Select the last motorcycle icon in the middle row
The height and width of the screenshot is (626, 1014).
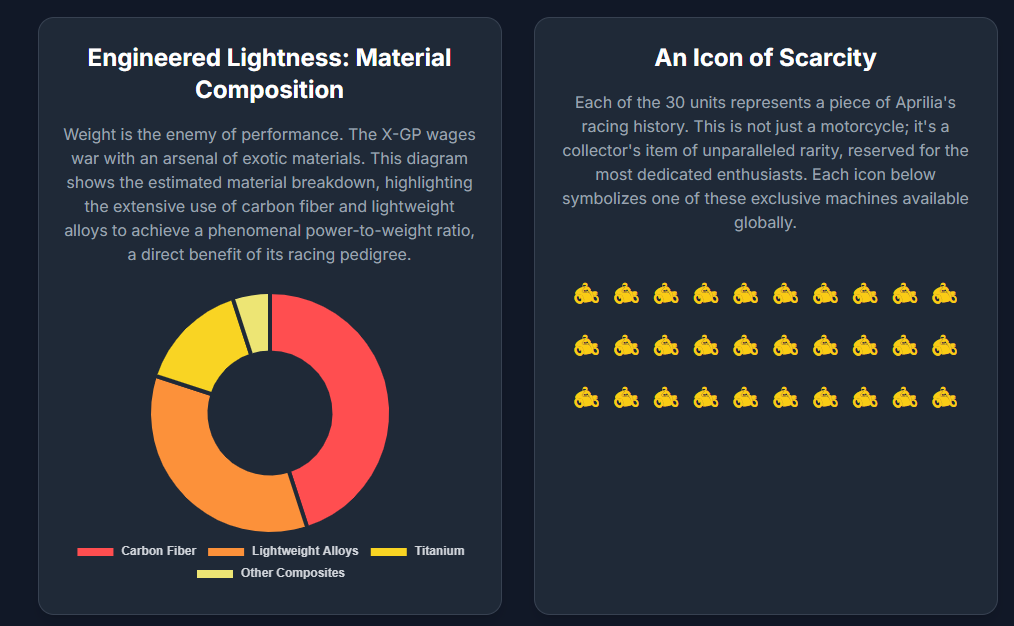click(x=944, y=346)
